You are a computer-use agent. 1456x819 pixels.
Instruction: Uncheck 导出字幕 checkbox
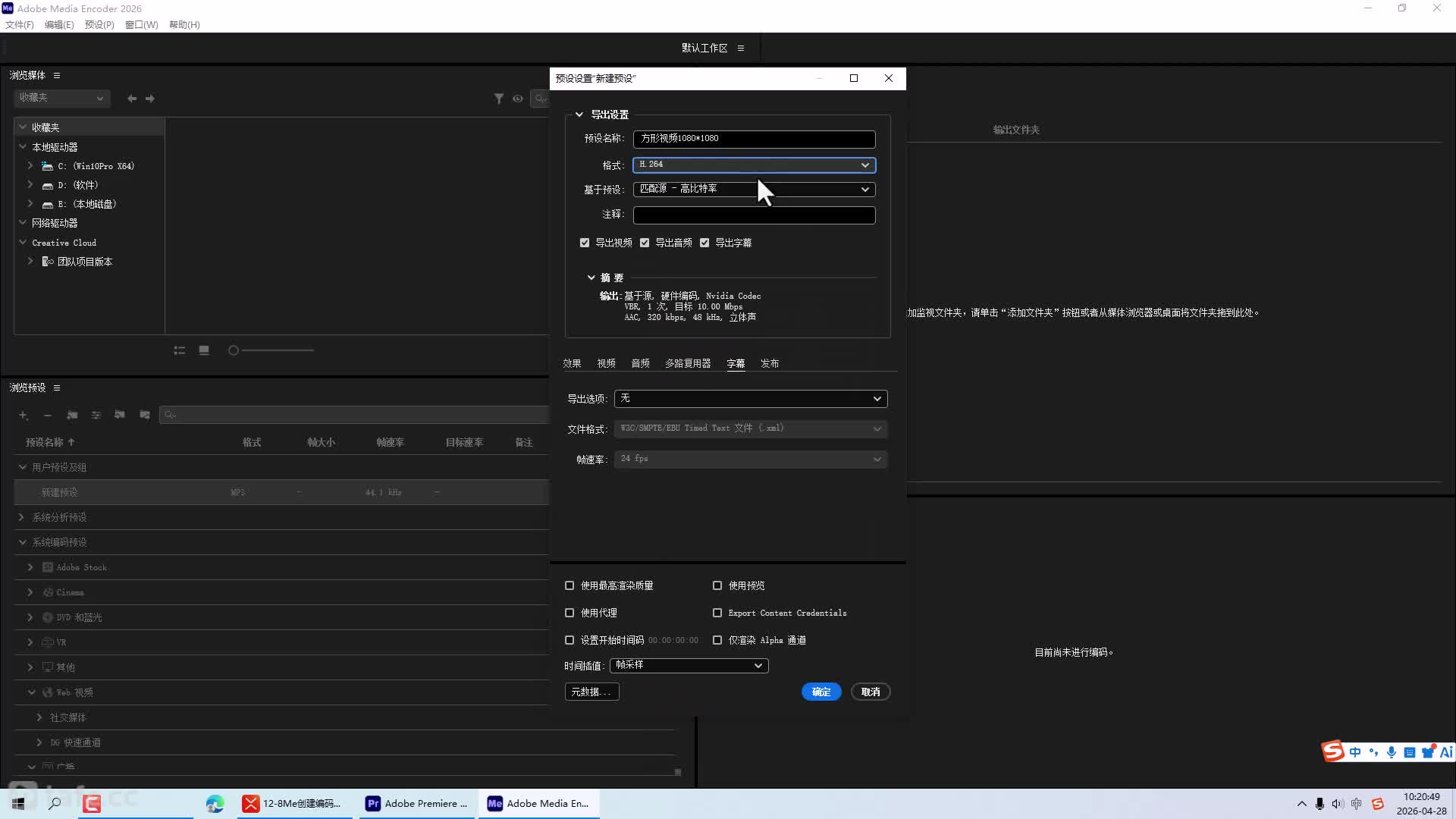pyautogui.click(x=704, y=243)
